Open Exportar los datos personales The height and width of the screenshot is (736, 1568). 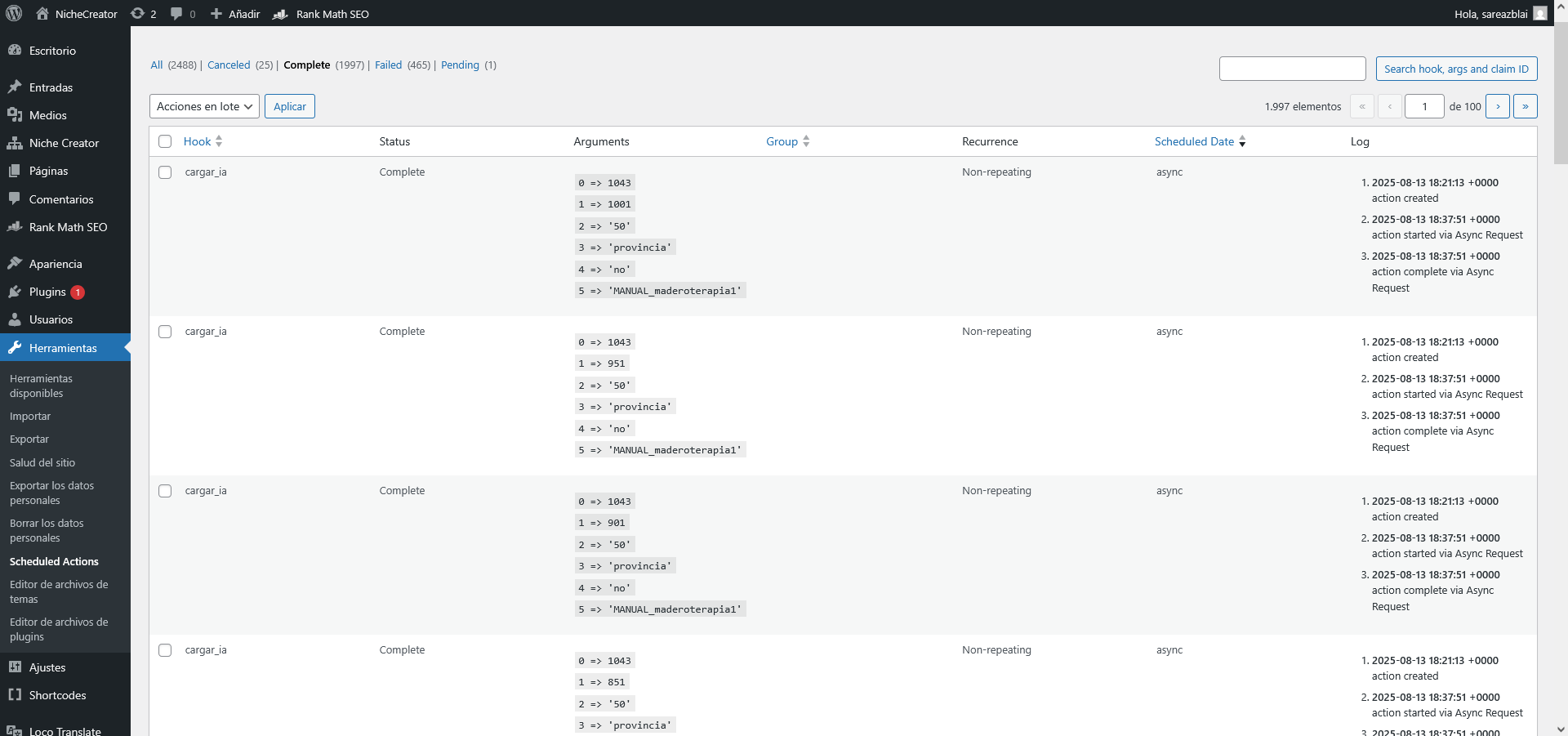(65, 493)
